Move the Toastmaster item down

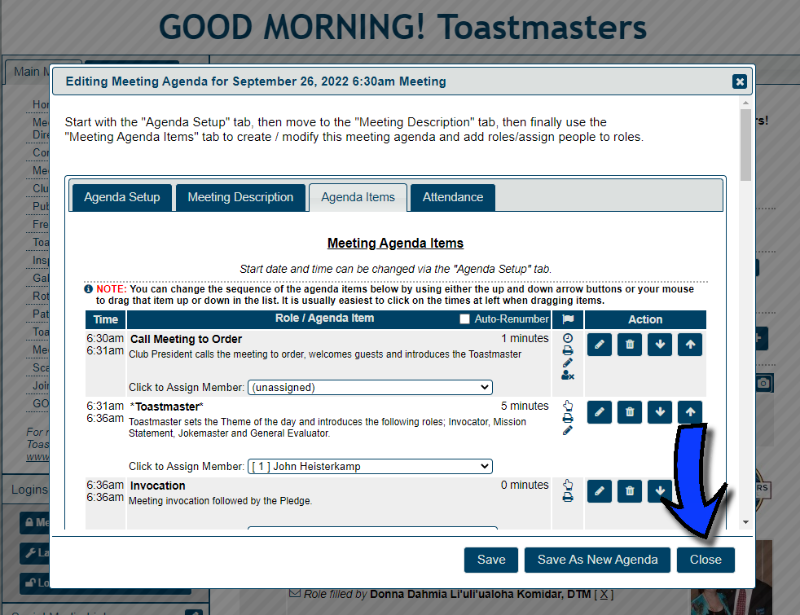[659, 411]
